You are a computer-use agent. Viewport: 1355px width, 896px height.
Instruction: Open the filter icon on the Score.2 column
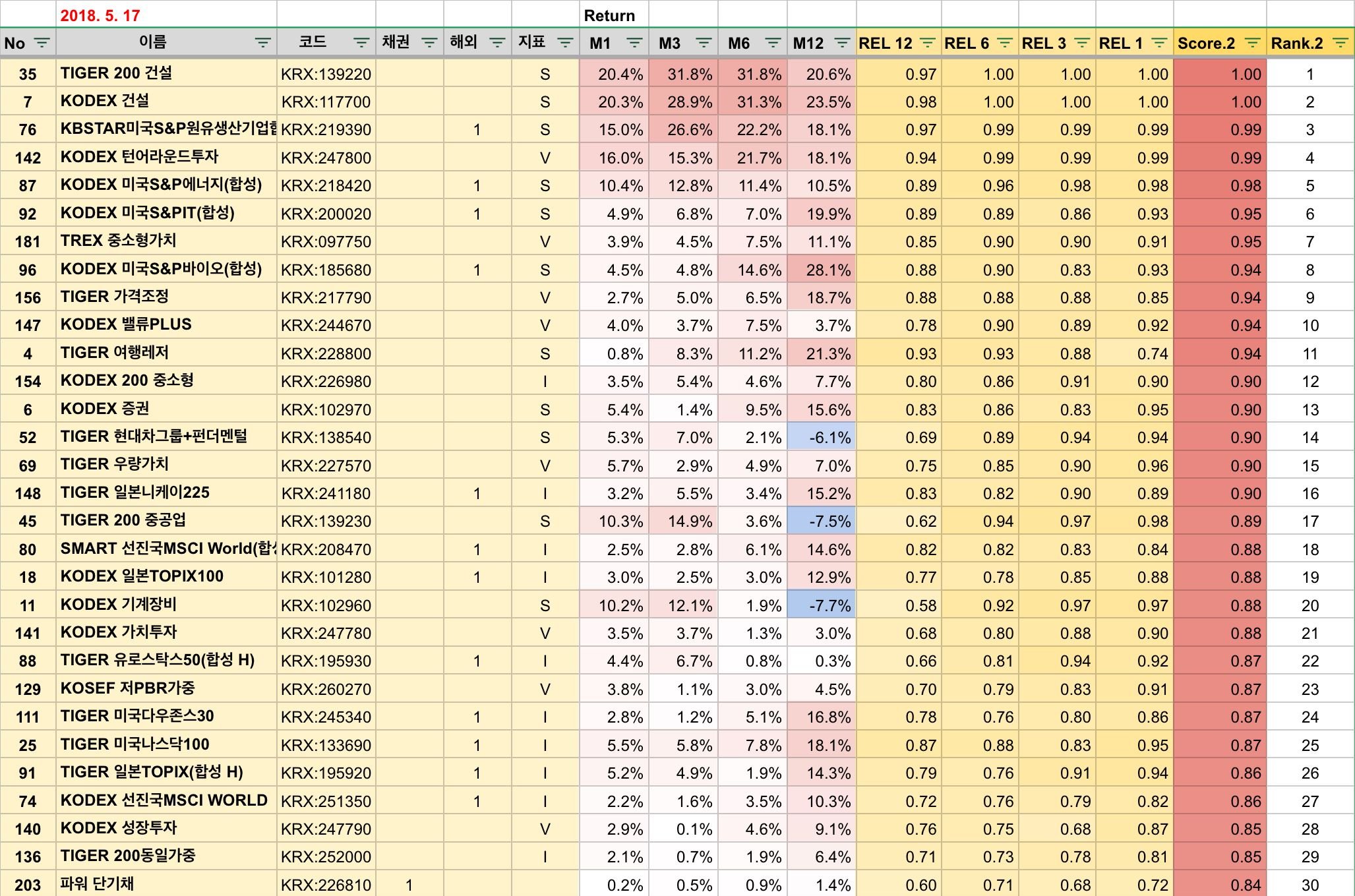1252,44
